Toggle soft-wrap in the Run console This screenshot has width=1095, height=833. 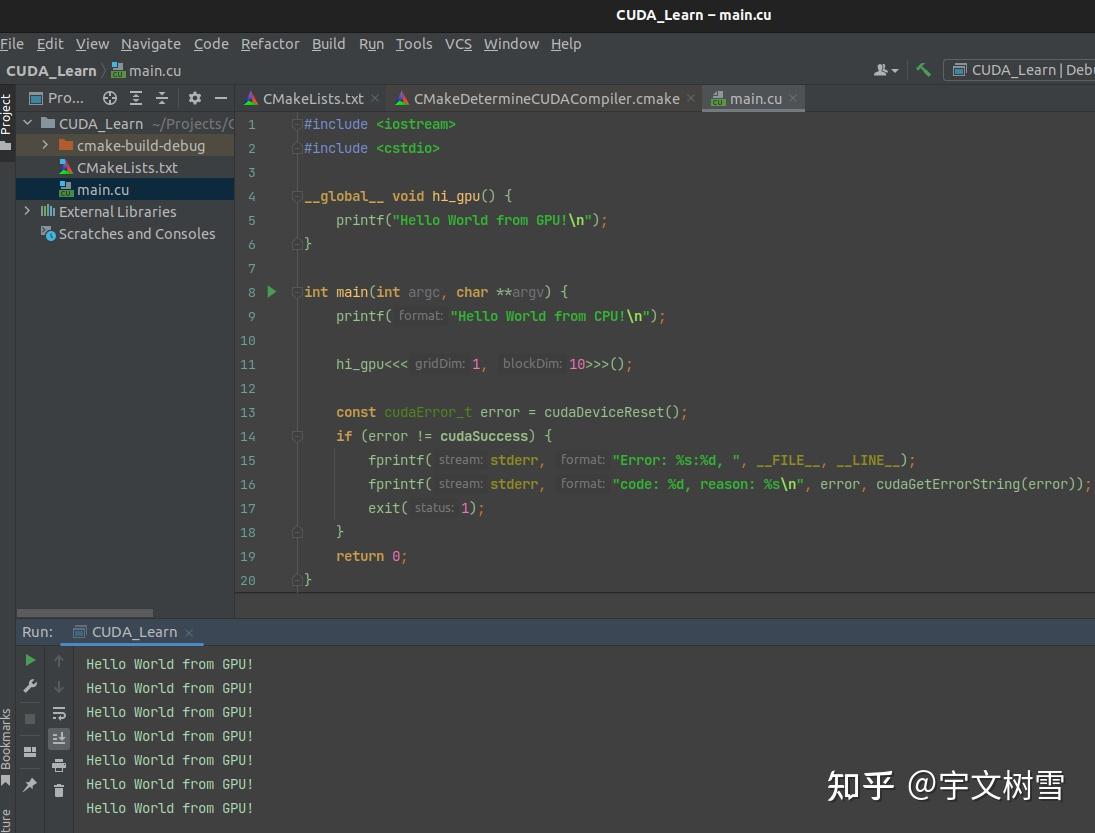tap(59, 712)
